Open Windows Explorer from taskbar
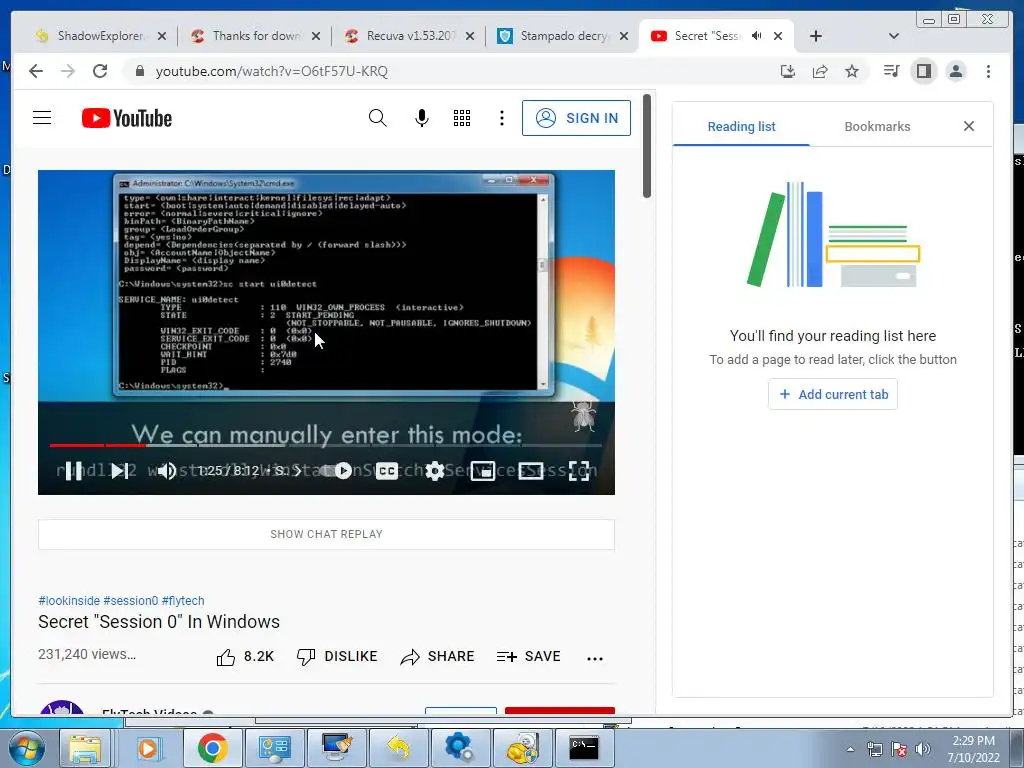Viewport: 1024px width, 768px height. tap(86, 748)
